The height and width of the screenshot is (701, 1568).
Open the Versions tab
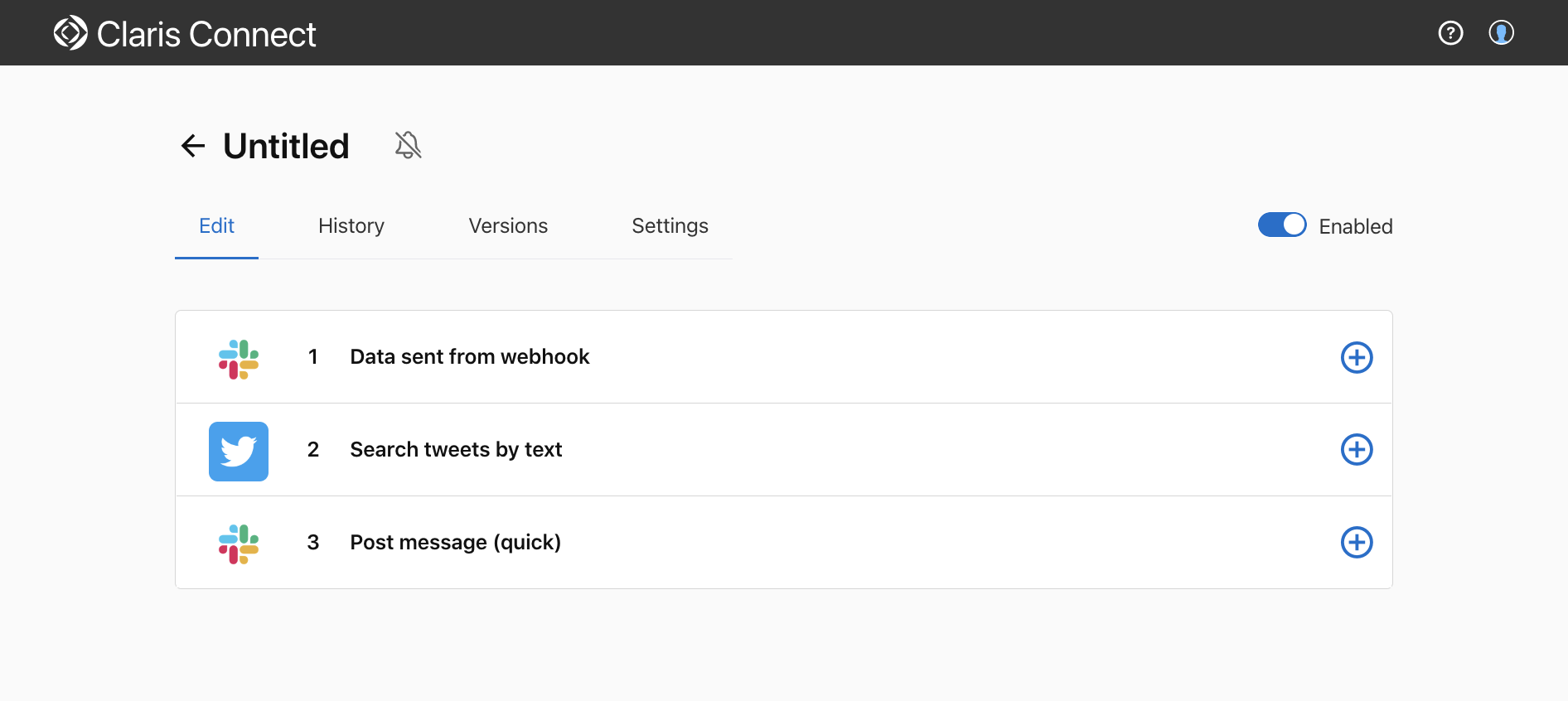coord(508,226)
